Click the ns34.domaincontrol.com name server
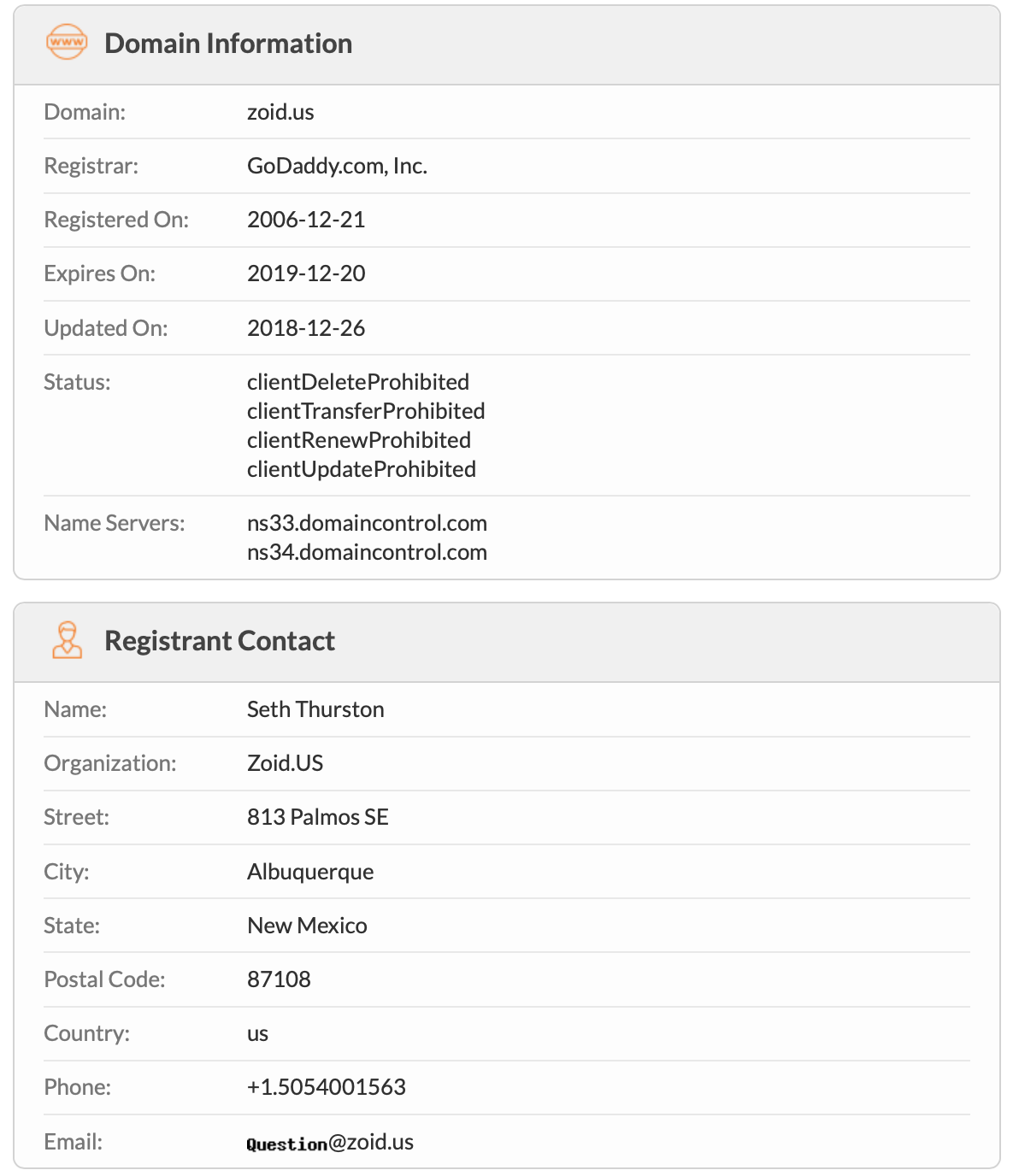Image resolution: width=1019 pixels, height=1176 pixels. click(367, 552)
